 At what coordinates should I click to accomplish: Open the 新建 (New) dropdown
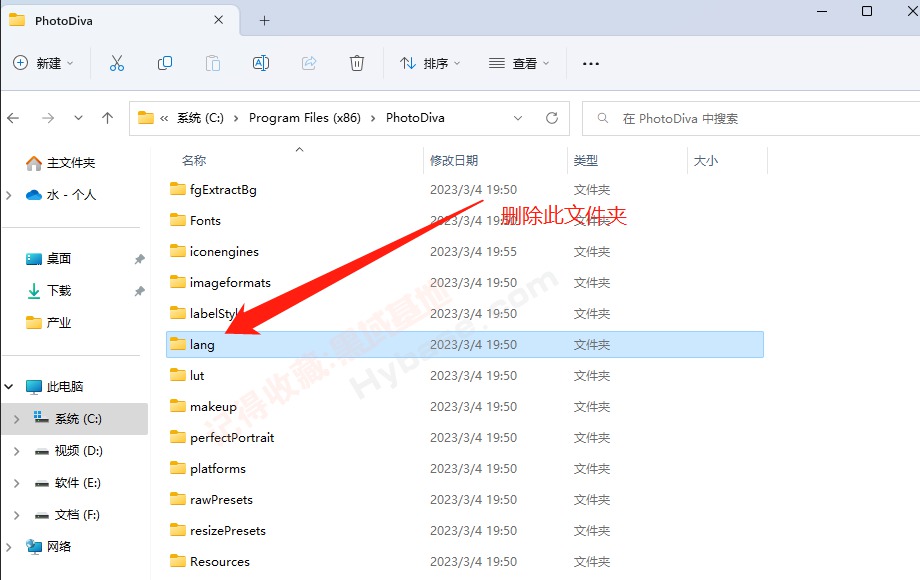pyautogui.click(x=43, y=63)
